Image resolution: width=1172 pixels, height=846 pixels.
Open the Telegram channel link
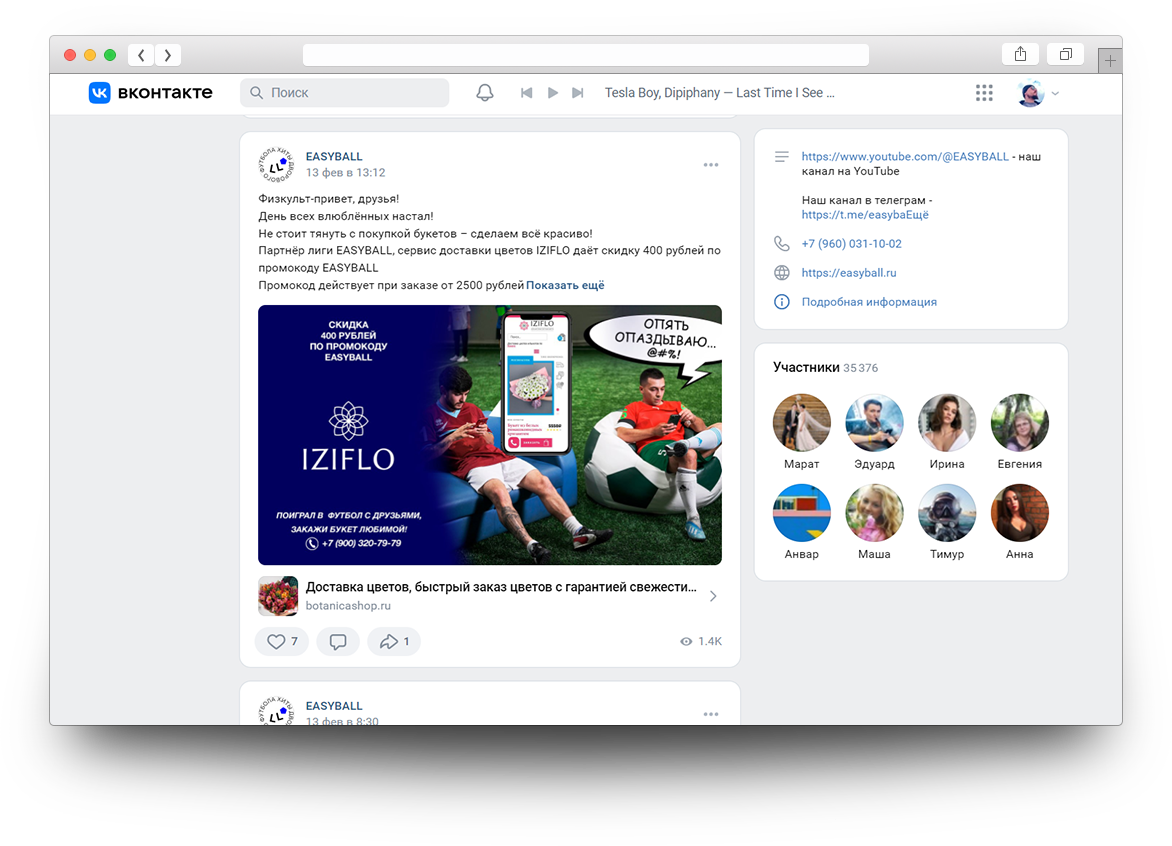(866, 214)
